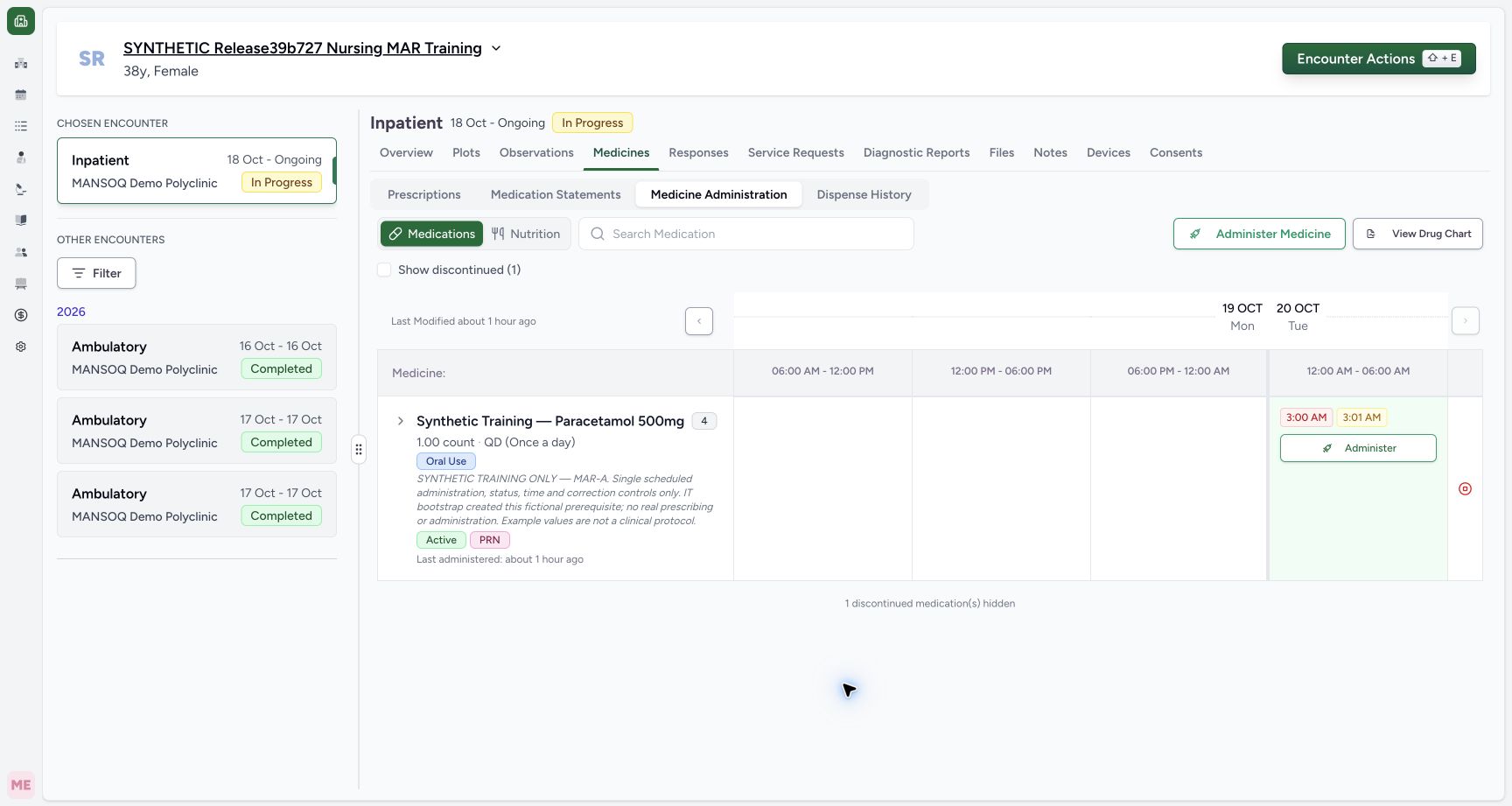Open the Medication Statements sub-tab
Image resolution: width=1512 pixels, height=806 pixels.
tap(556, 194)
